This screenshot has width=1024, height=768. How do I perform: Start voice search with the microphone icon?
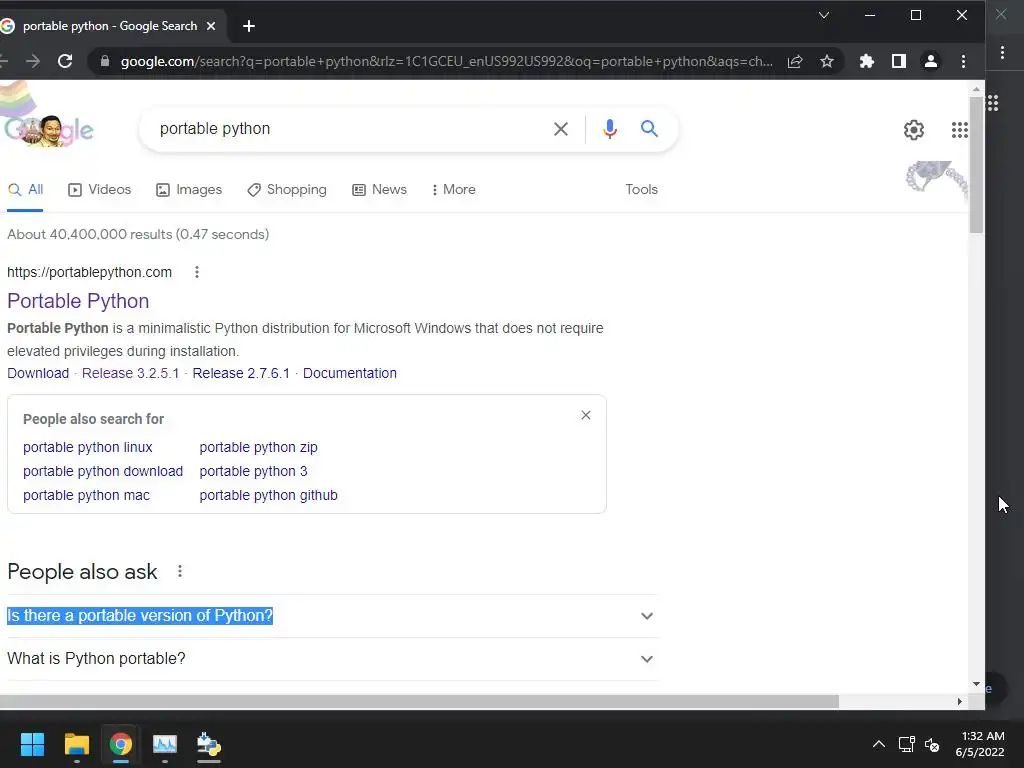click(x=610, y=129)
